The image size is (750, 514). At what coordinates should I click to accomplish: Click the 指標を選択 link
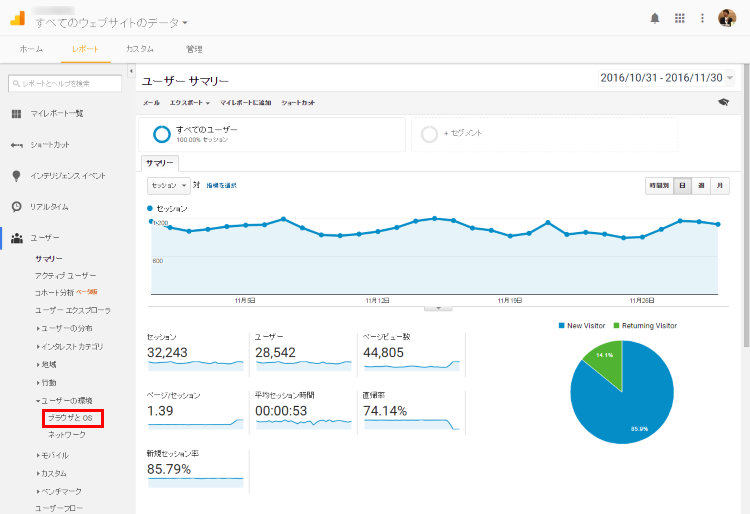click(221, 186)
